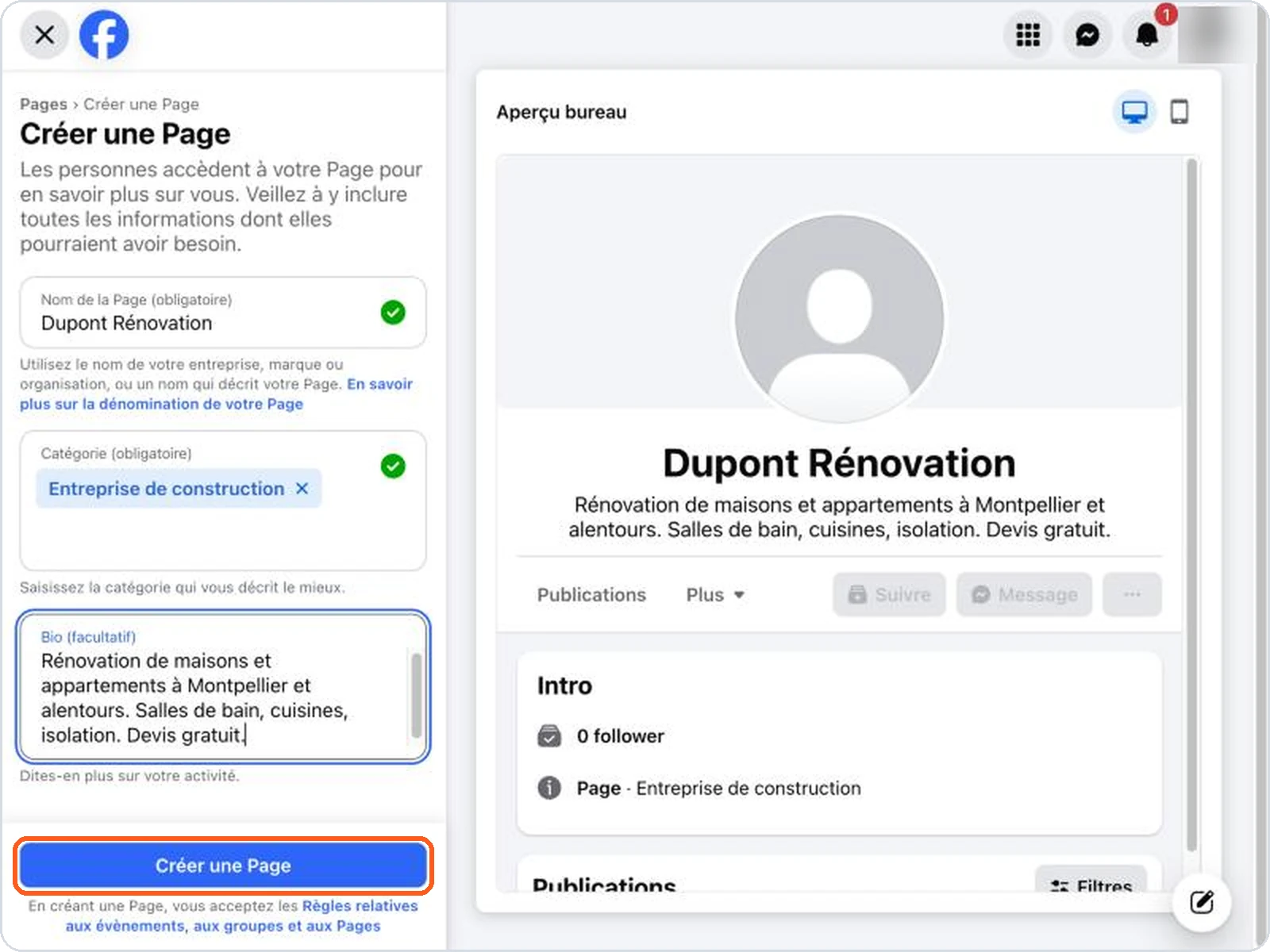Close the page creation panel with X
Image resolution: width=1270 pixels, height=952 pixels.
coord(44,35)
